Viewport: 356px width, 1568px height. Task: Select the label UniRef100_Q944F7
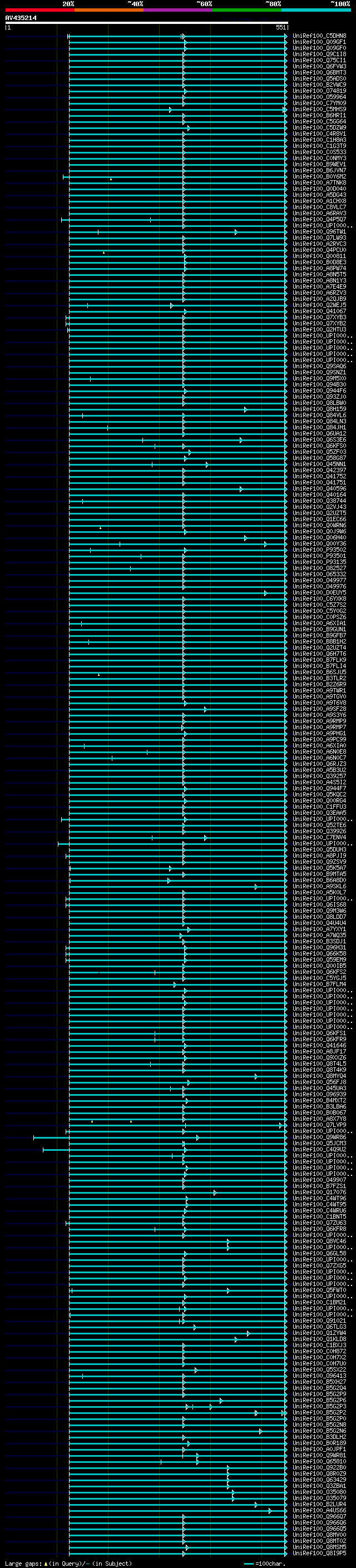319,788
